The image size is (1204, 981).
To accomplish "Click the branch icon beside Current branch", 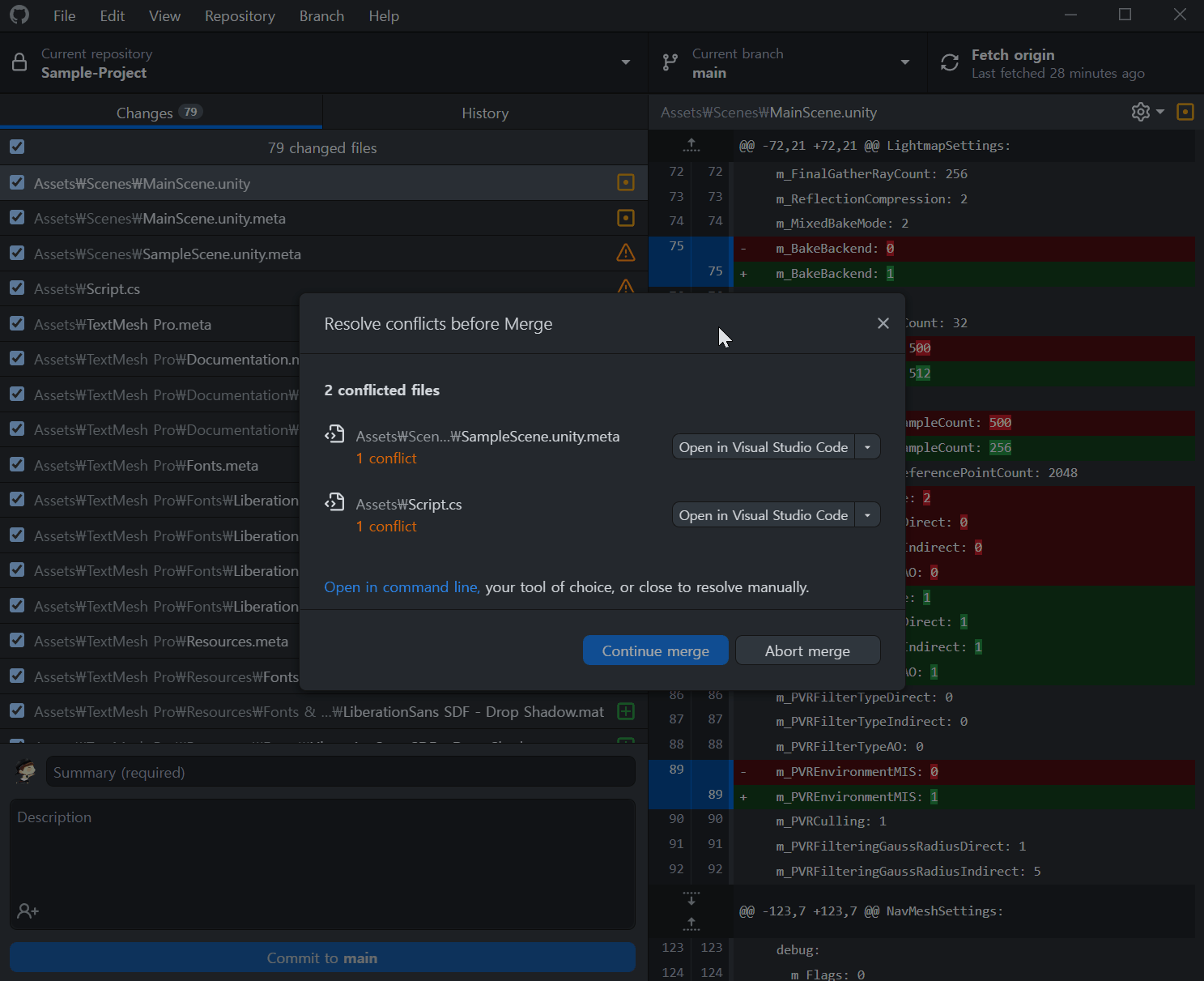I will (x=670, y=62).
